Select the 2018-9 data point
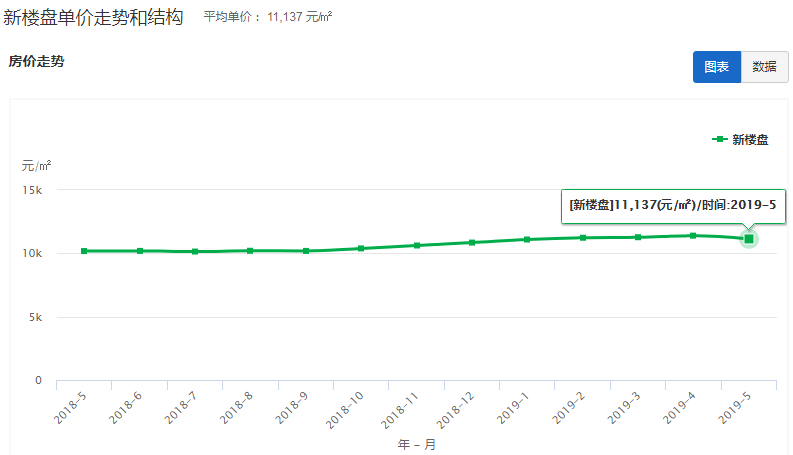Screen dimensions: 793x455 pyautogui.click(x=306, y=251)
